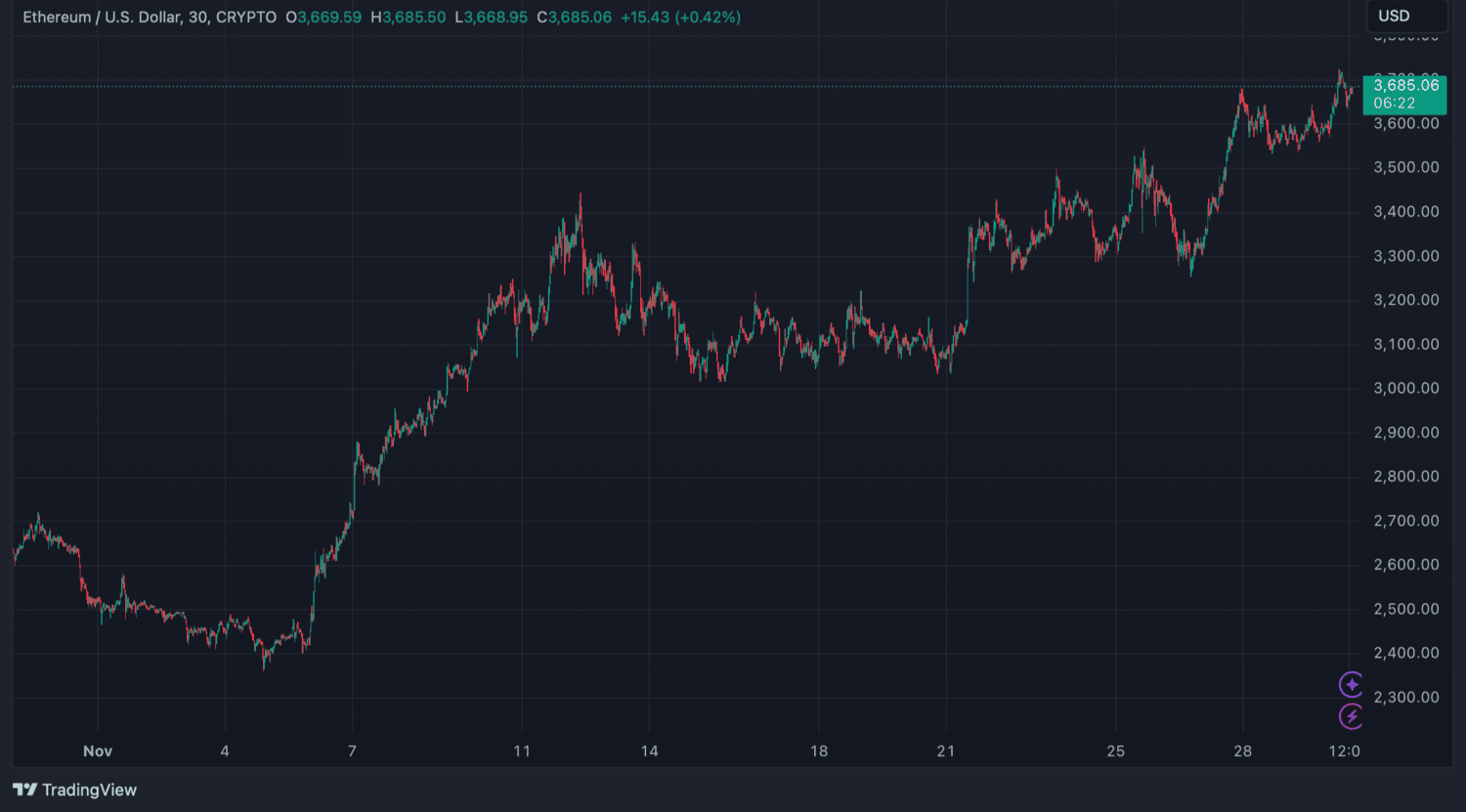The image size is (1466, 812).
Task: Click the opening price value O3,669.59
Action: (323, 18)
